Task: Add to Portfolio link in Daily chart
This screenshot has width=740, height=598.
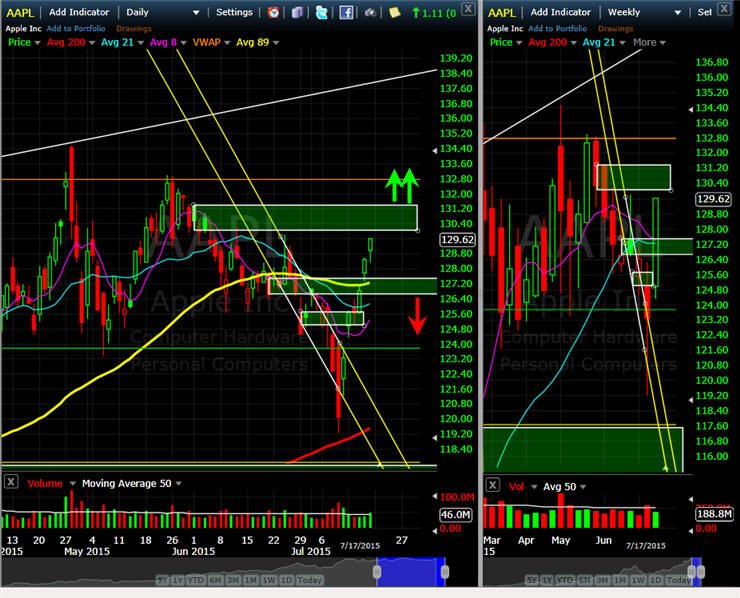Action: pyautogui.click(x=76, y=28)
